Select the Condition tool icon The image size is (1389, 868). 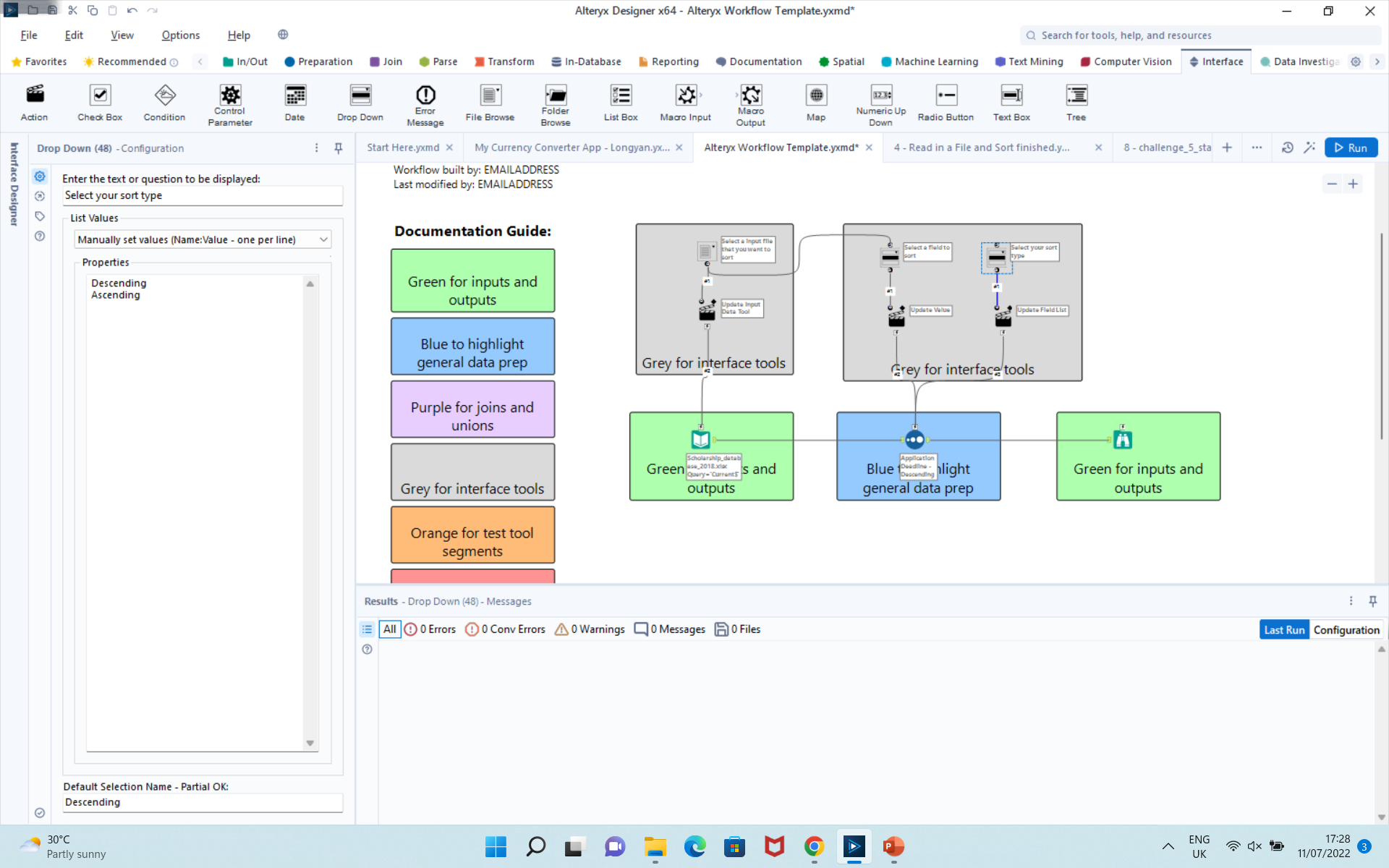(165, 95)
